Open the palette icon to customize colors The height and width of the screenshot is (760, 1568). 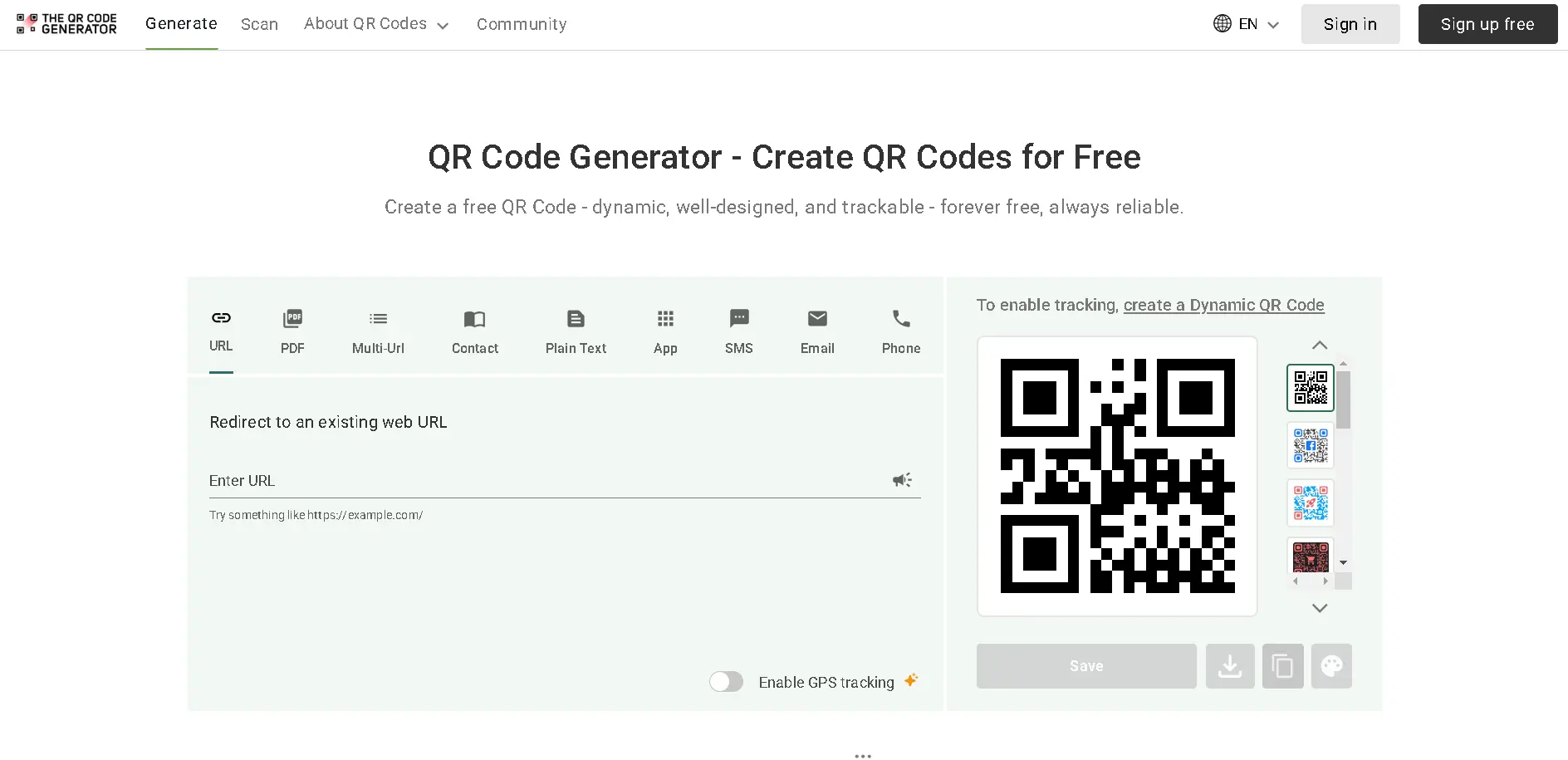click(1331, 665)
